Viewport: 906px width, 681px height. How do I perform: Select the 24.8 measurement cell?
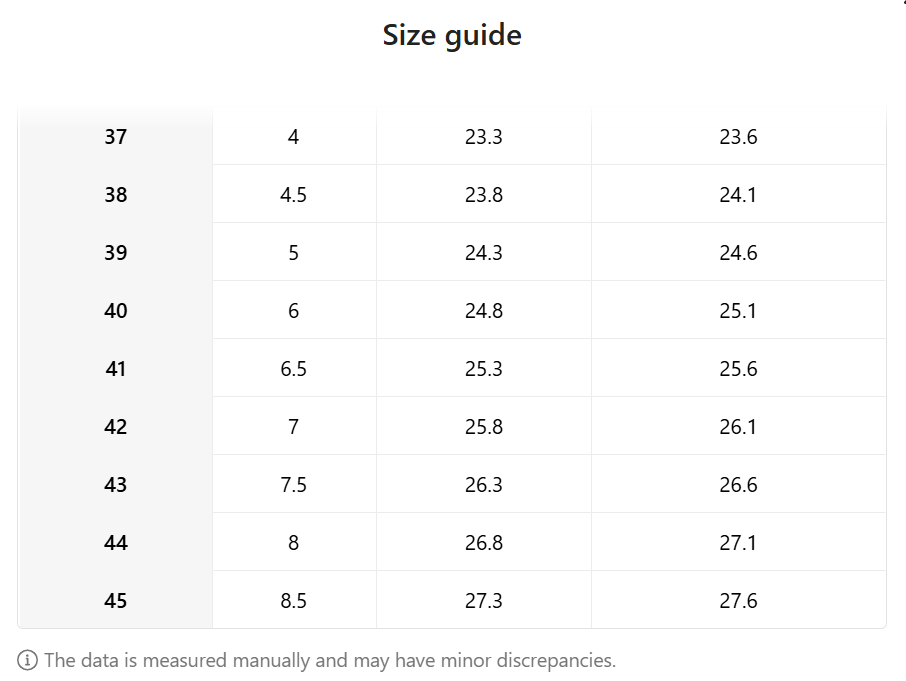pos(484,311)
